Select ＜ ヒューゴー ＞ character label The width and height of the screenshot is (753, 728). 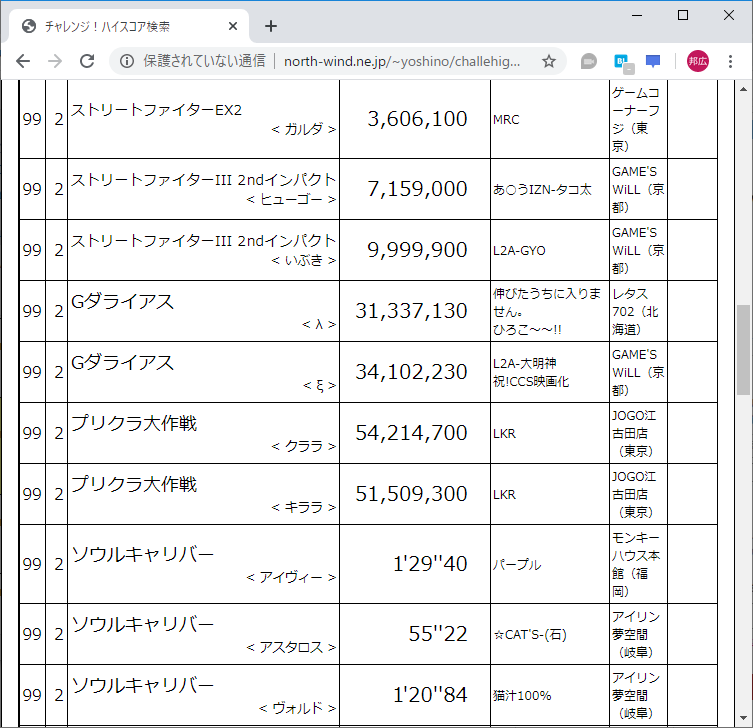point(291,199)
